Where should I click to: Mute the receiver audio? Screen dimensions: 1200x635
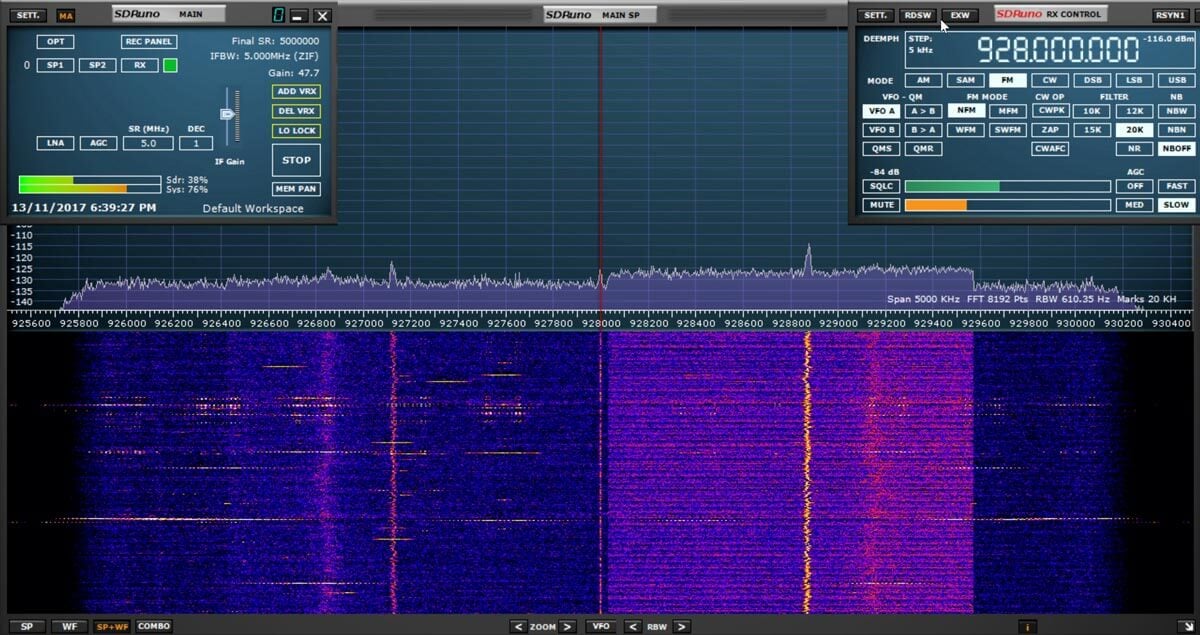pyautogui.click(x=881, y=204)
